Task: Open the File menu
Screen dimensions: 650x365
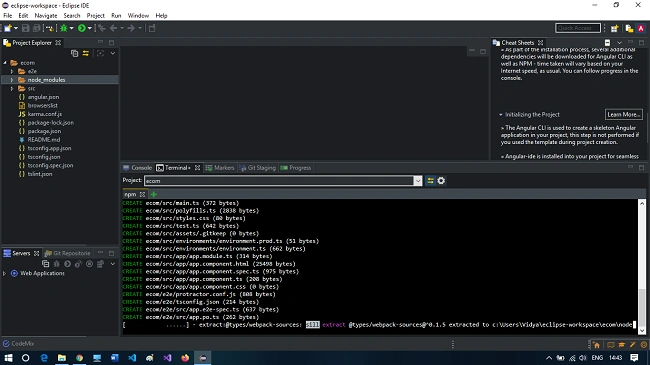Action: (x=8, y=16)
